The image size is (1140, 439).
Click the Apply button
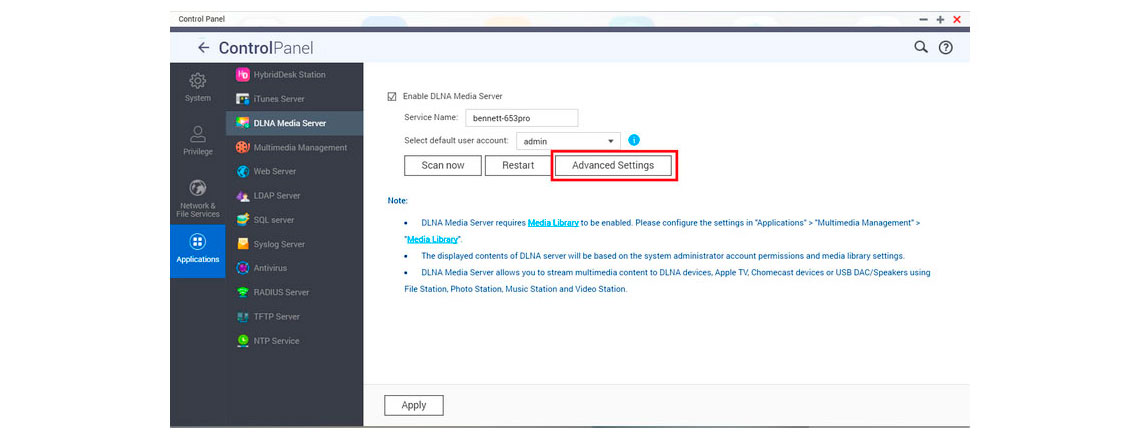pyautogui.click(x=414, y=406)
